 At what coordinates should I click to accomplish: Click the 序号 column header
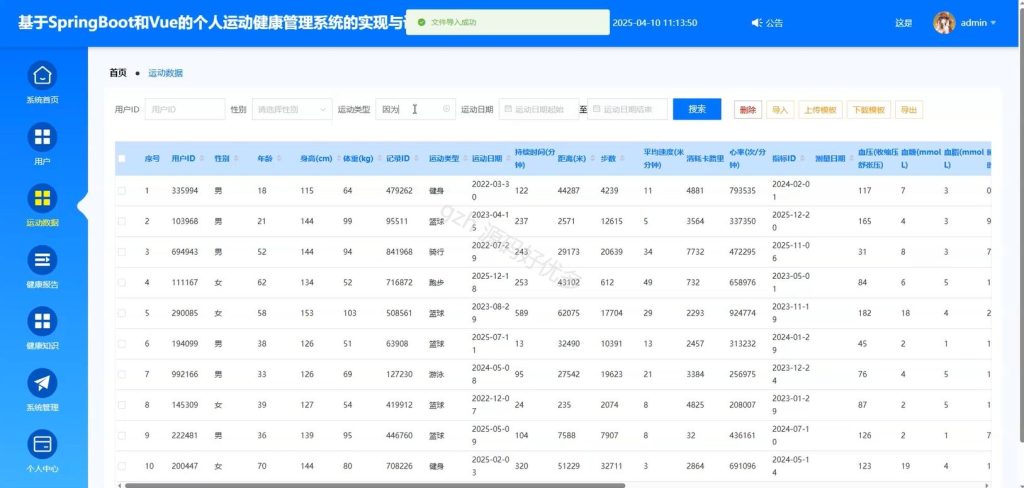pos(152,159)
